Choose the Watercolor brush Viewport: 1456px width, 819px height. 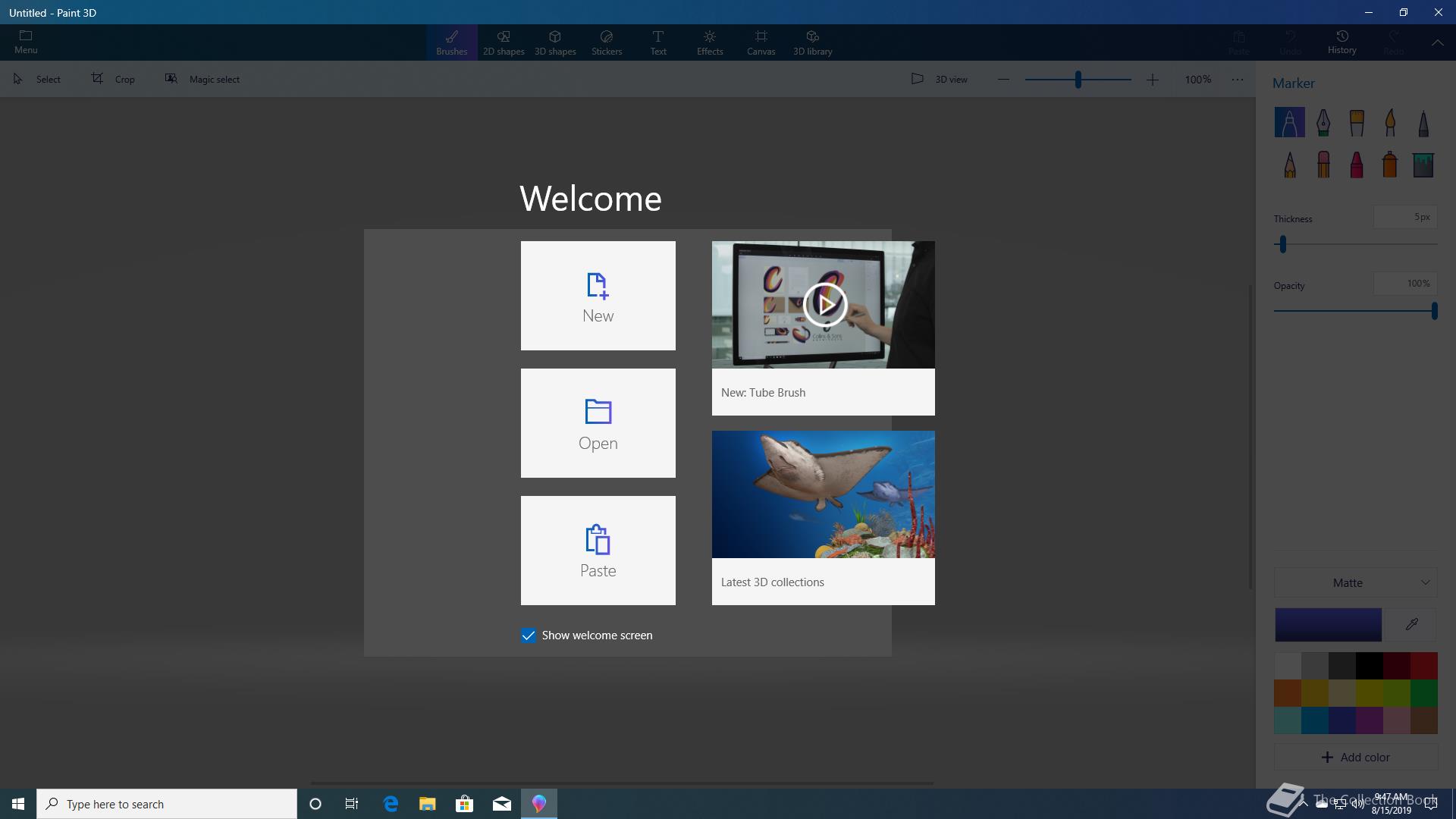point(1389,122)
